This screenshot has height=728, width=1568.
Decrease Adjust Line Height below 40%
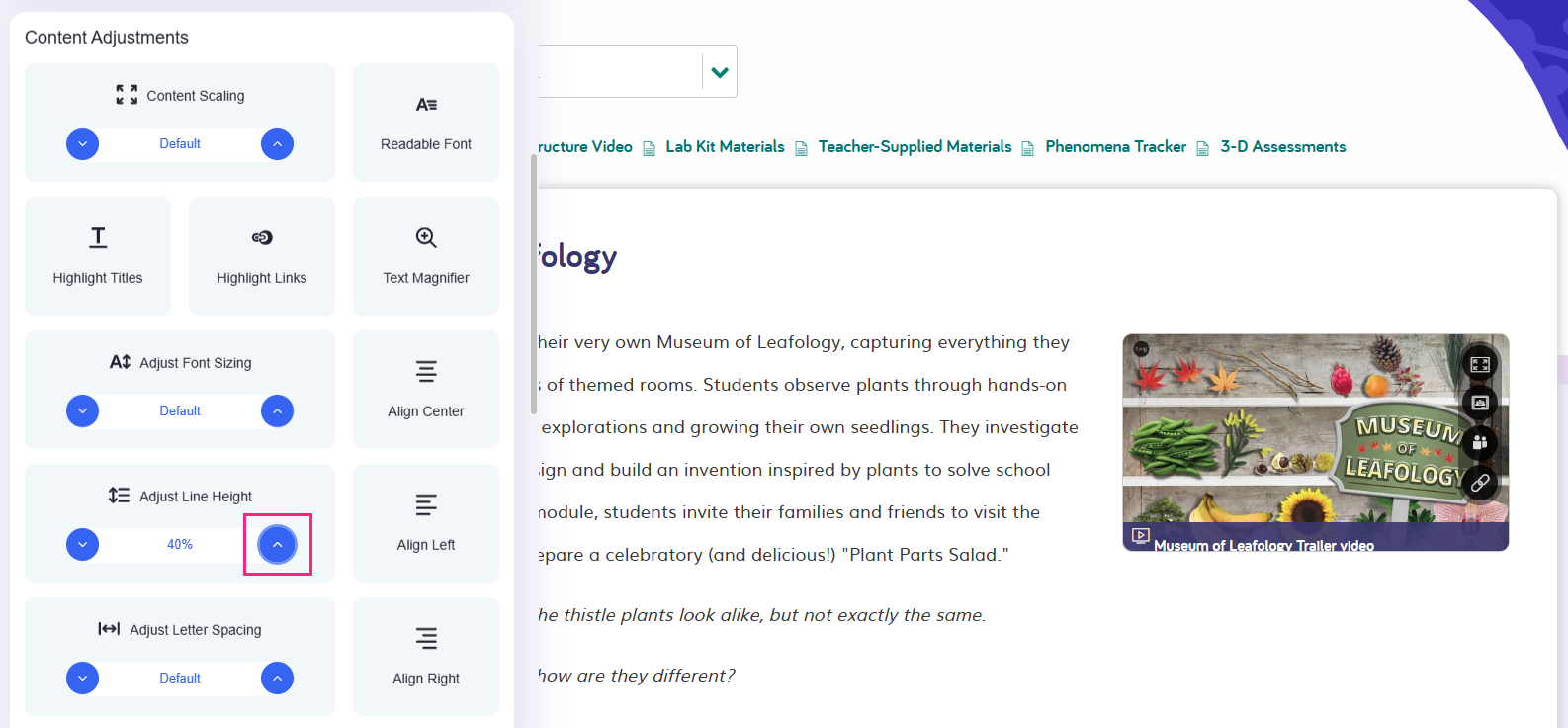click(83, 545)
